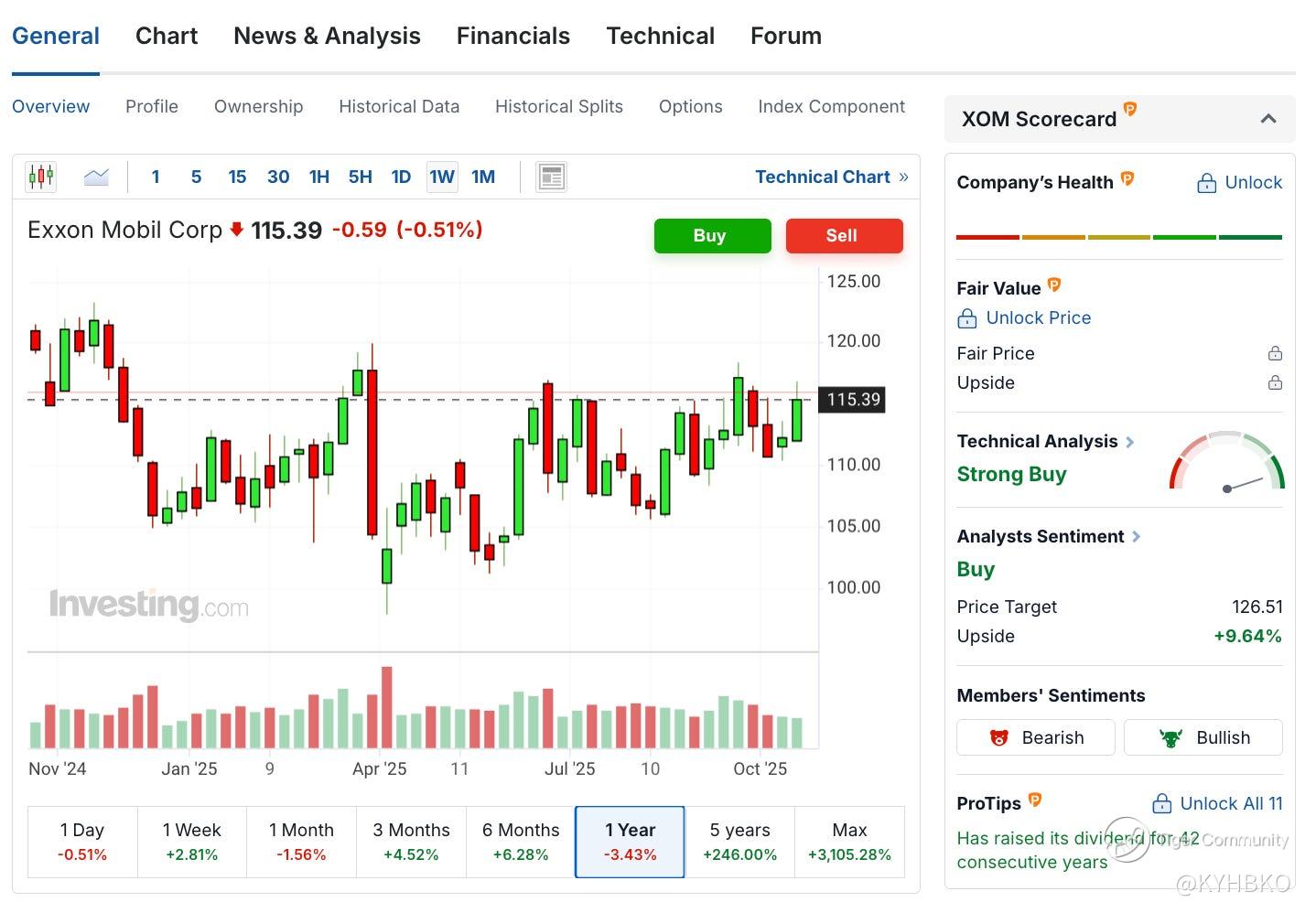Go to the Financials tab
The height and width of the screenshot is (913, 1316).
pos(513,36)
